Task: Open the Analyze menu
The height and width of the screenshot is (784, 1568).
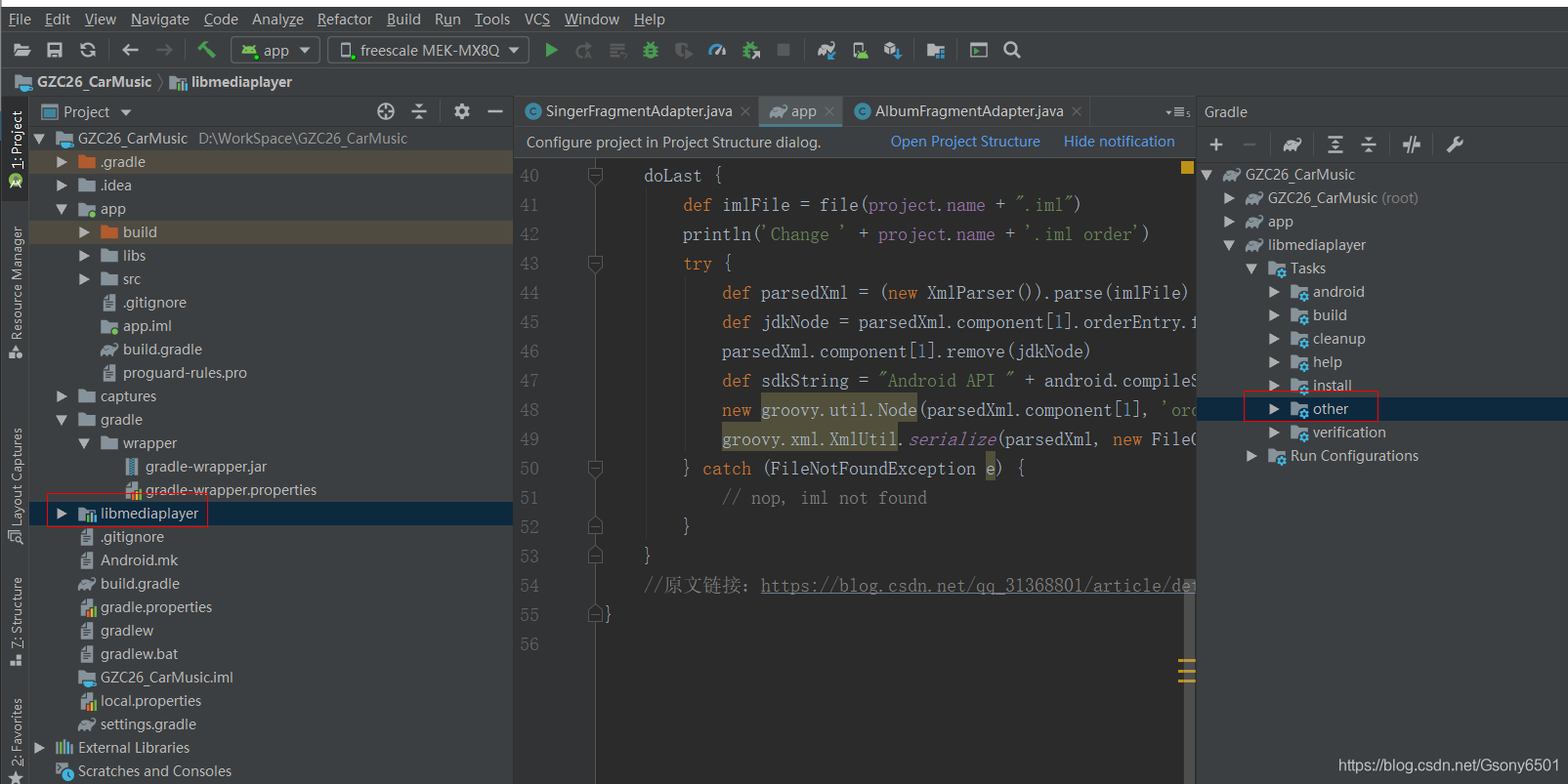Action: [277, 20]
